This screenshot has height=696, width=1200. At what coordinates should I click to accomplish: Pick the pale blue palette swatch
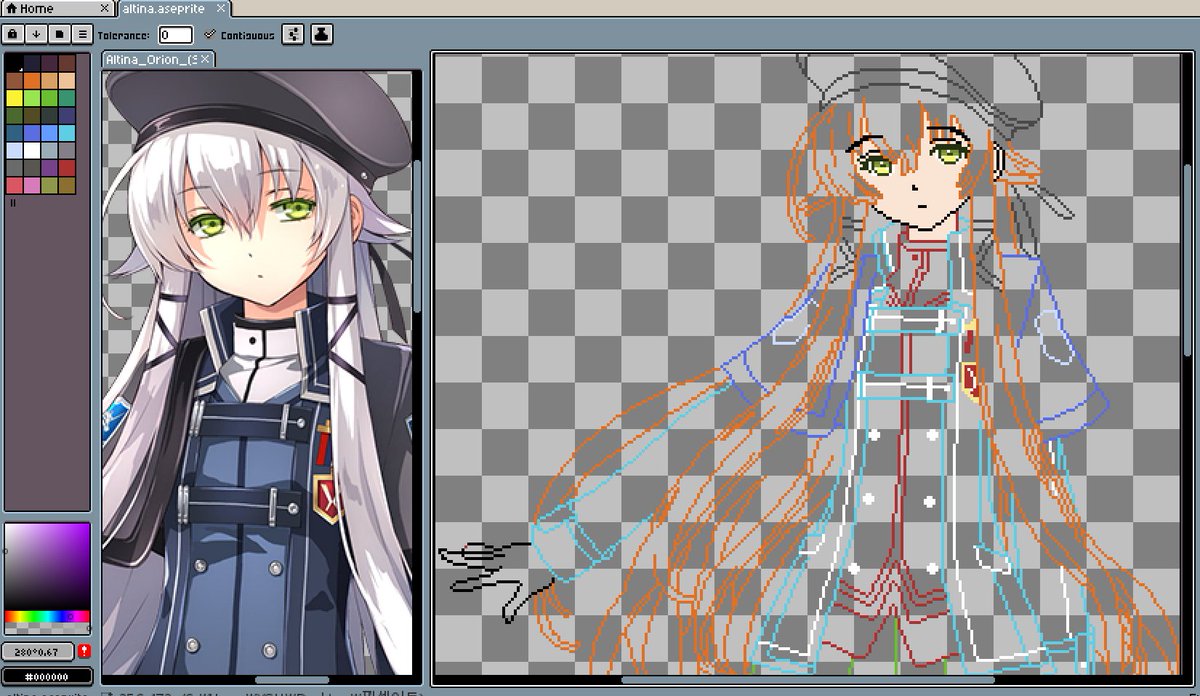click(x=15, y=150)
